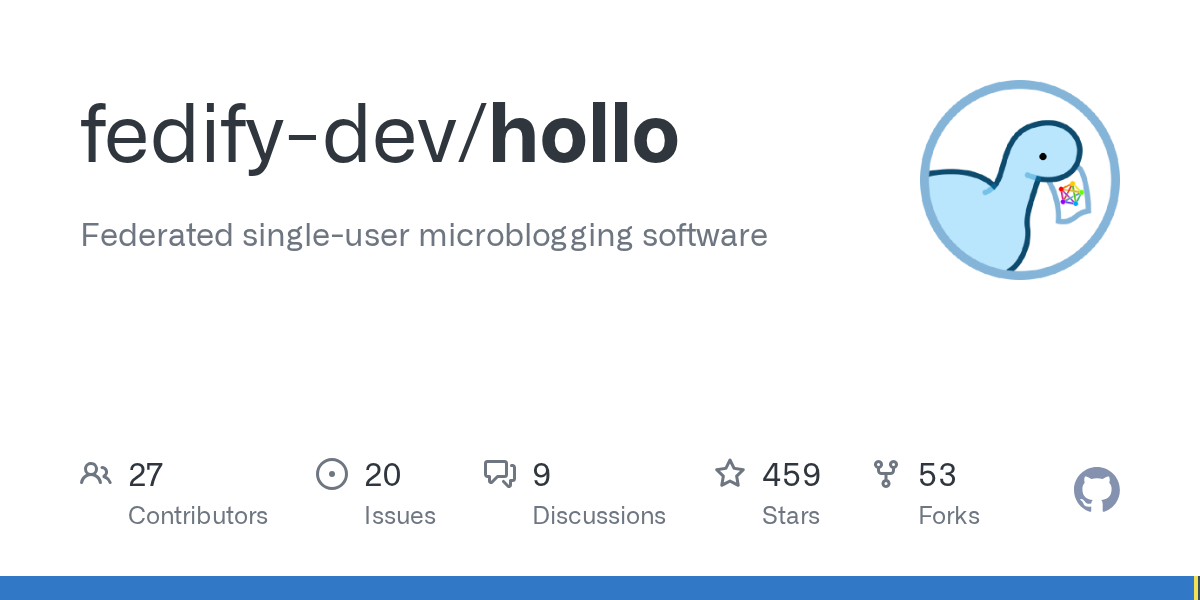Image resolution: width=1200 pixels, height=600 pixels.
Task: Click the Contributors people icon
Action: (96, 473)
